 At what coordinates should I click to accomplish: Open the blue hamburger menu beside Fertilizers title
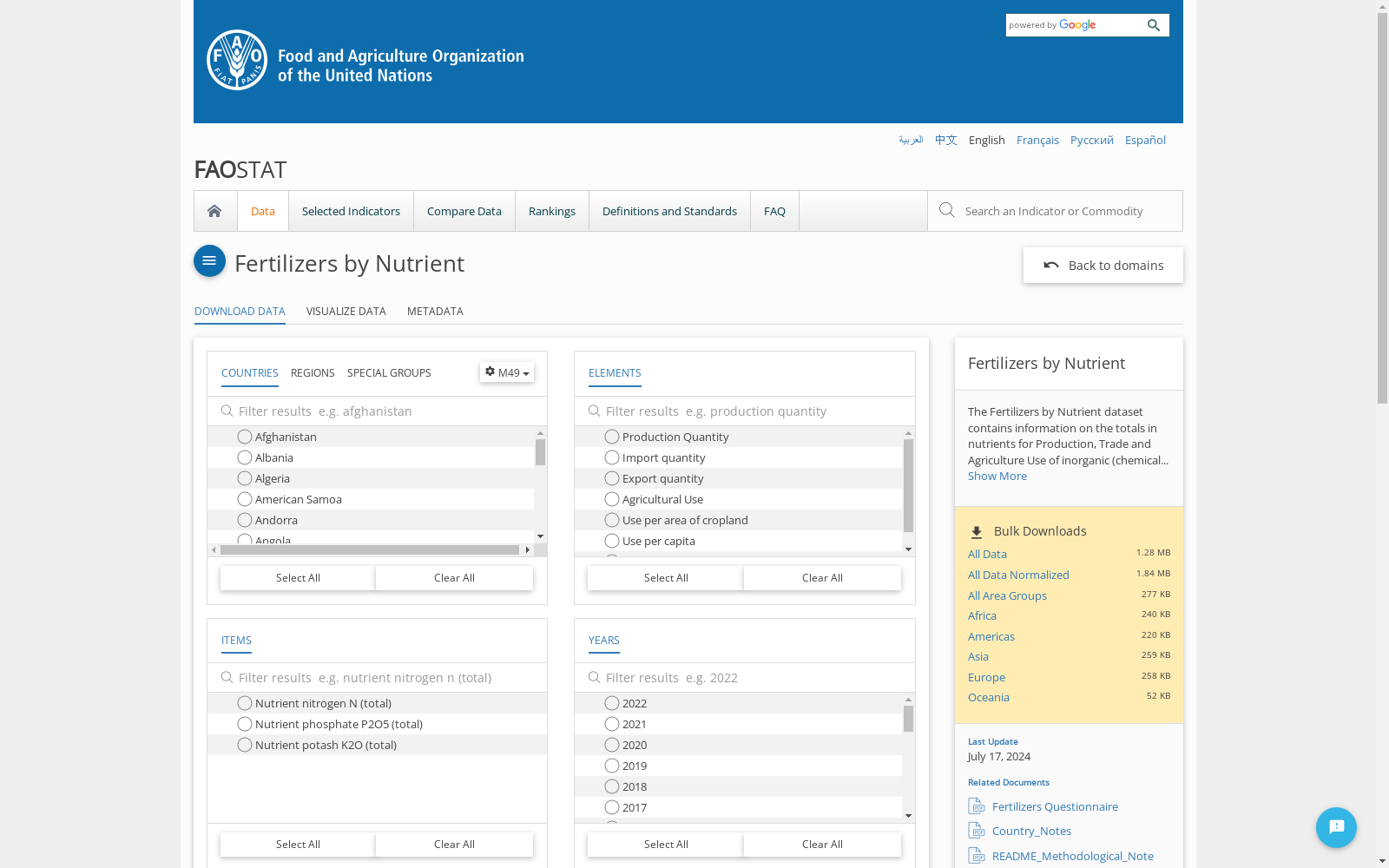(x=209, y=261)
